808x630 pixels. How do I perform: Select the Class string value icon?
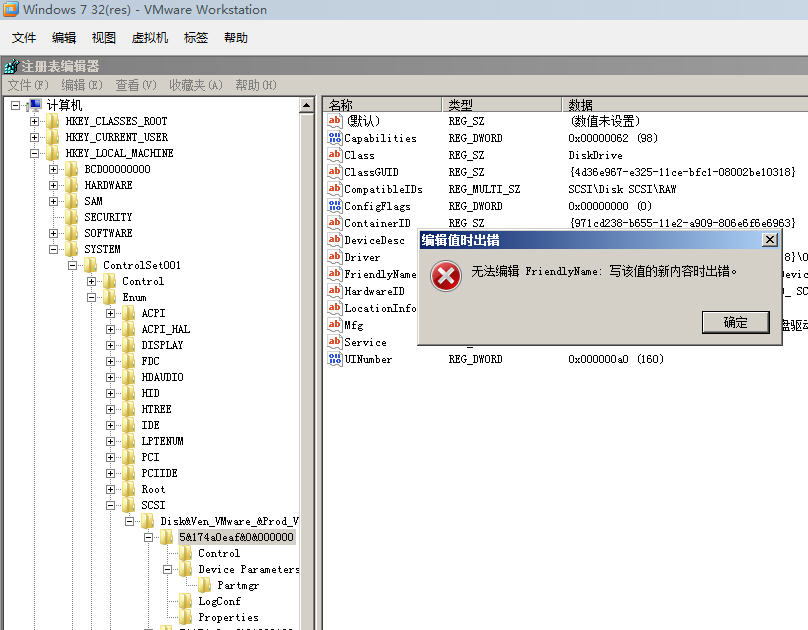(x=334, y=155)
